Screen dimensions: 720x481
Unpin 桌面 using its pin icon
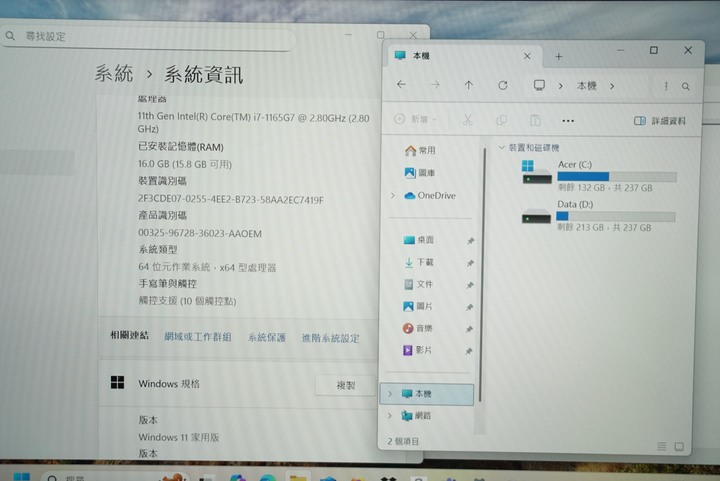pyautogui.click(x=471, y=240)
